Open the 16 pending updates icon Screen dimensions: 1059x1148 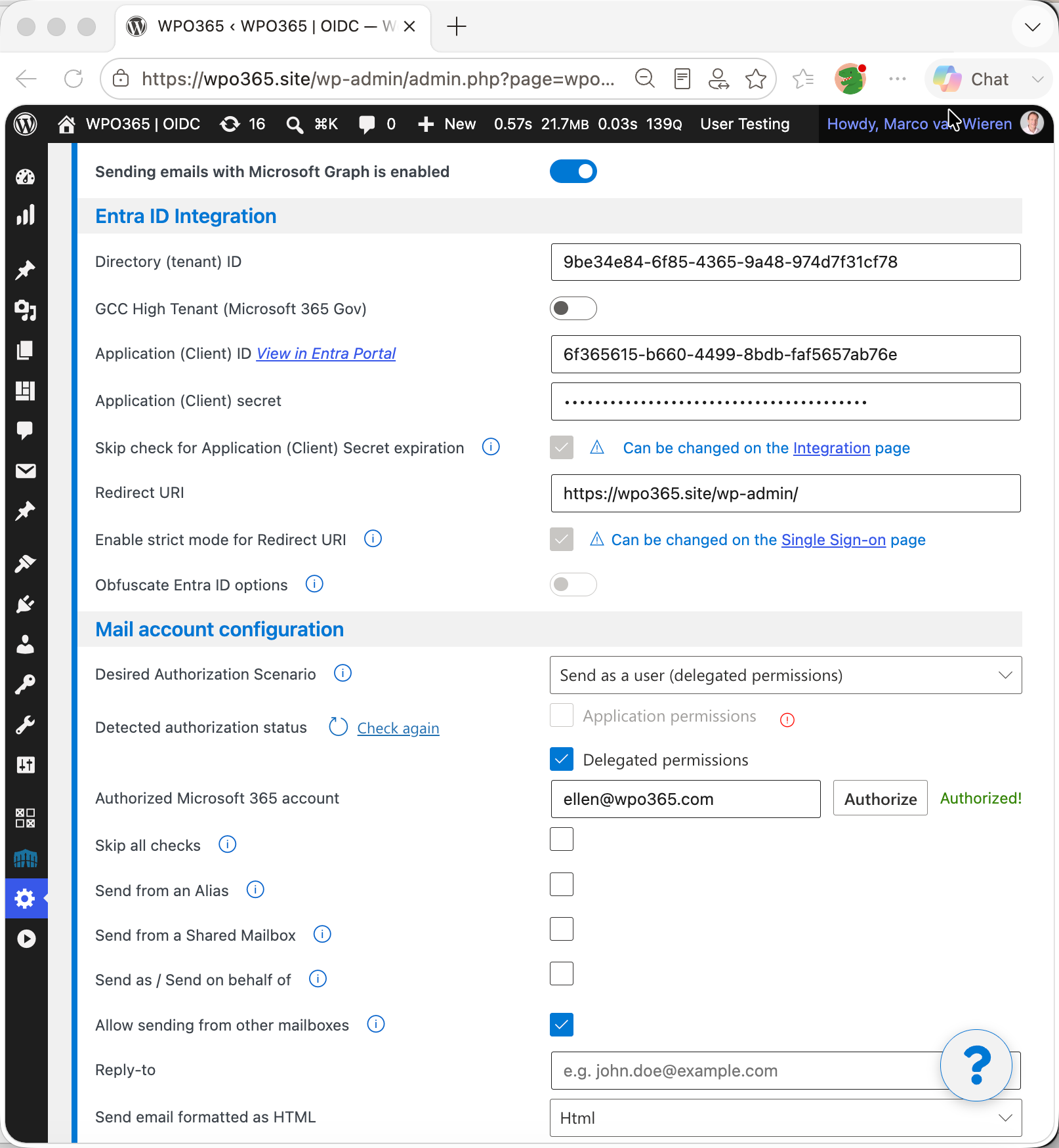(230, 124)
